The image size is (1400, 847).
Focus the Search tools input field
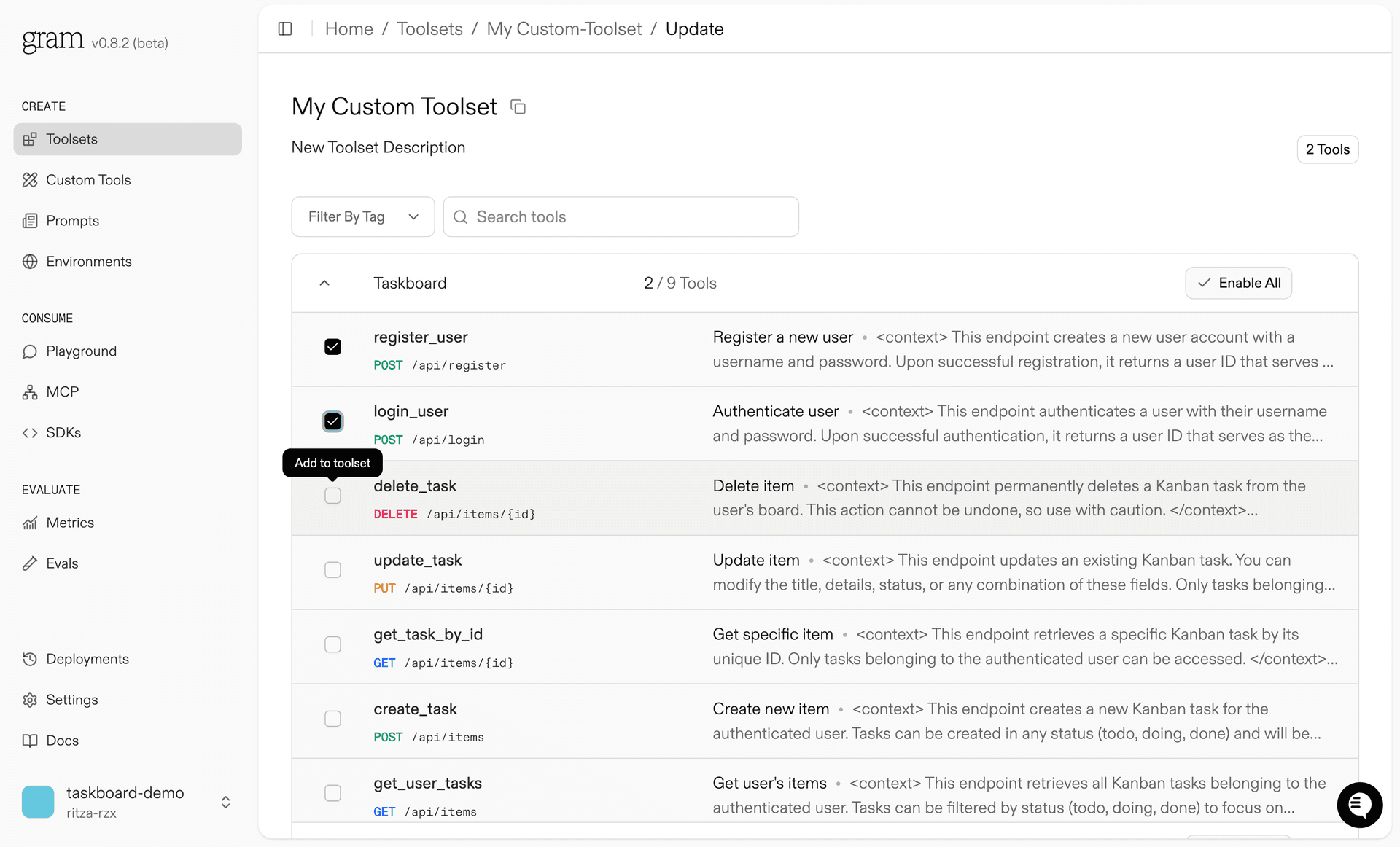coord(621,216)
